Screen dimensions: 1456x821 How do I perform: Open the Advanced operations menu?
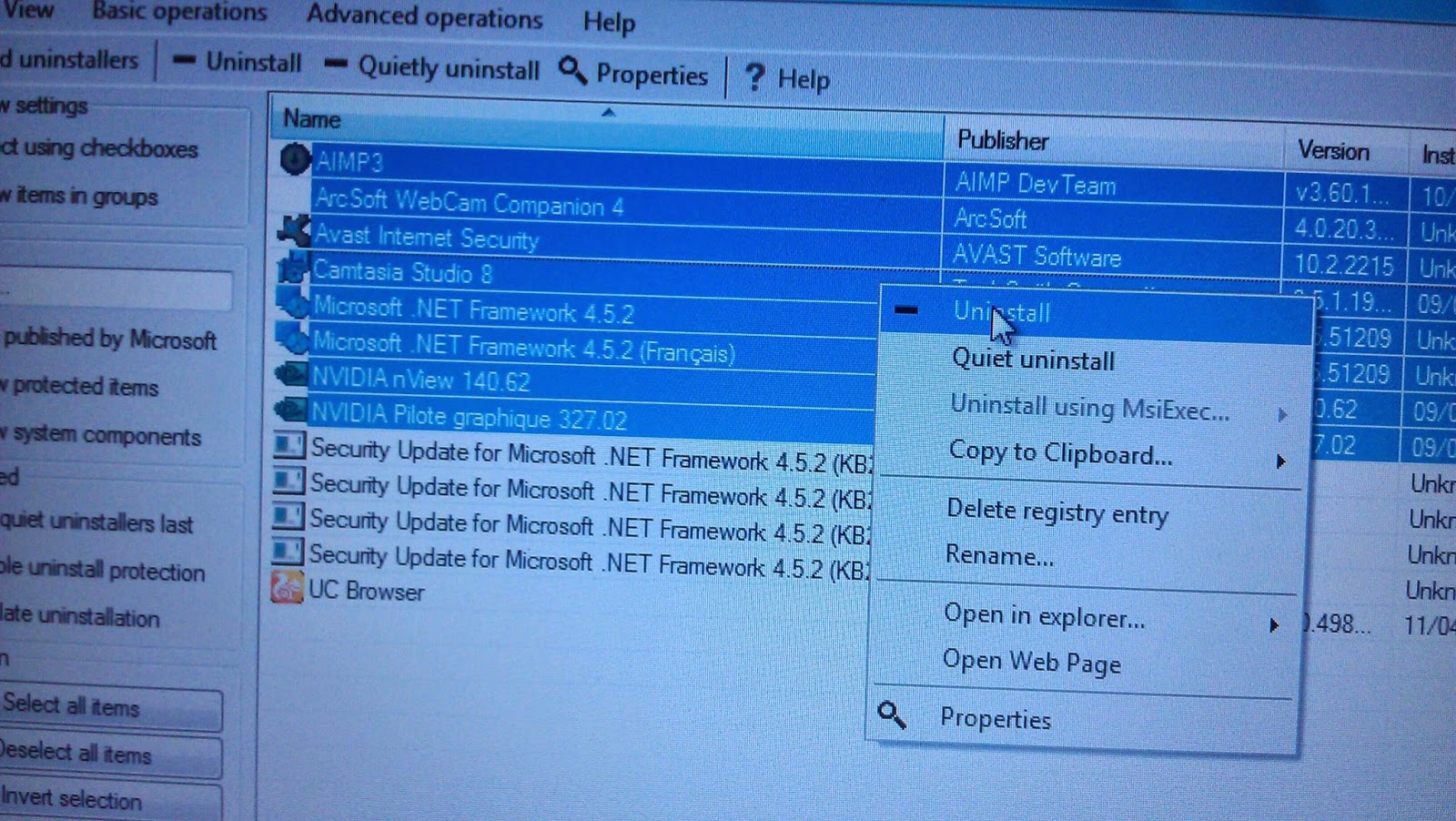pyautogui.click(x=424, y=16)
